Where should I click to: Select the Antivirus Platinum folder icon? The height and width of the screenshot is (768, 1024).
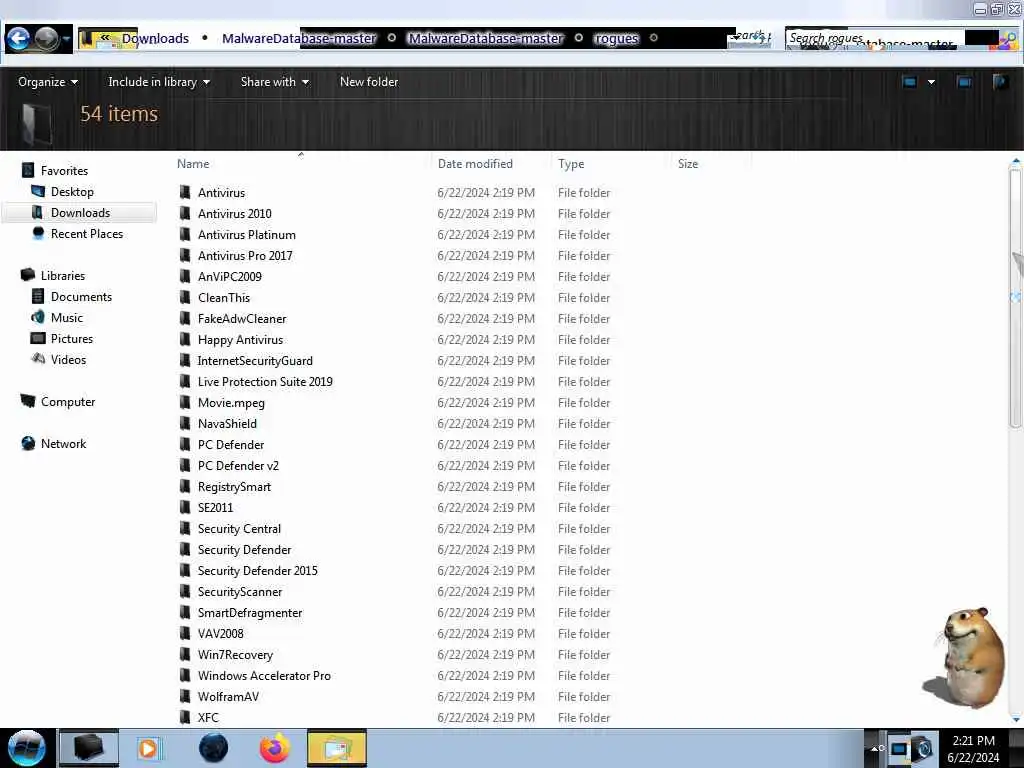click(185, 234)
